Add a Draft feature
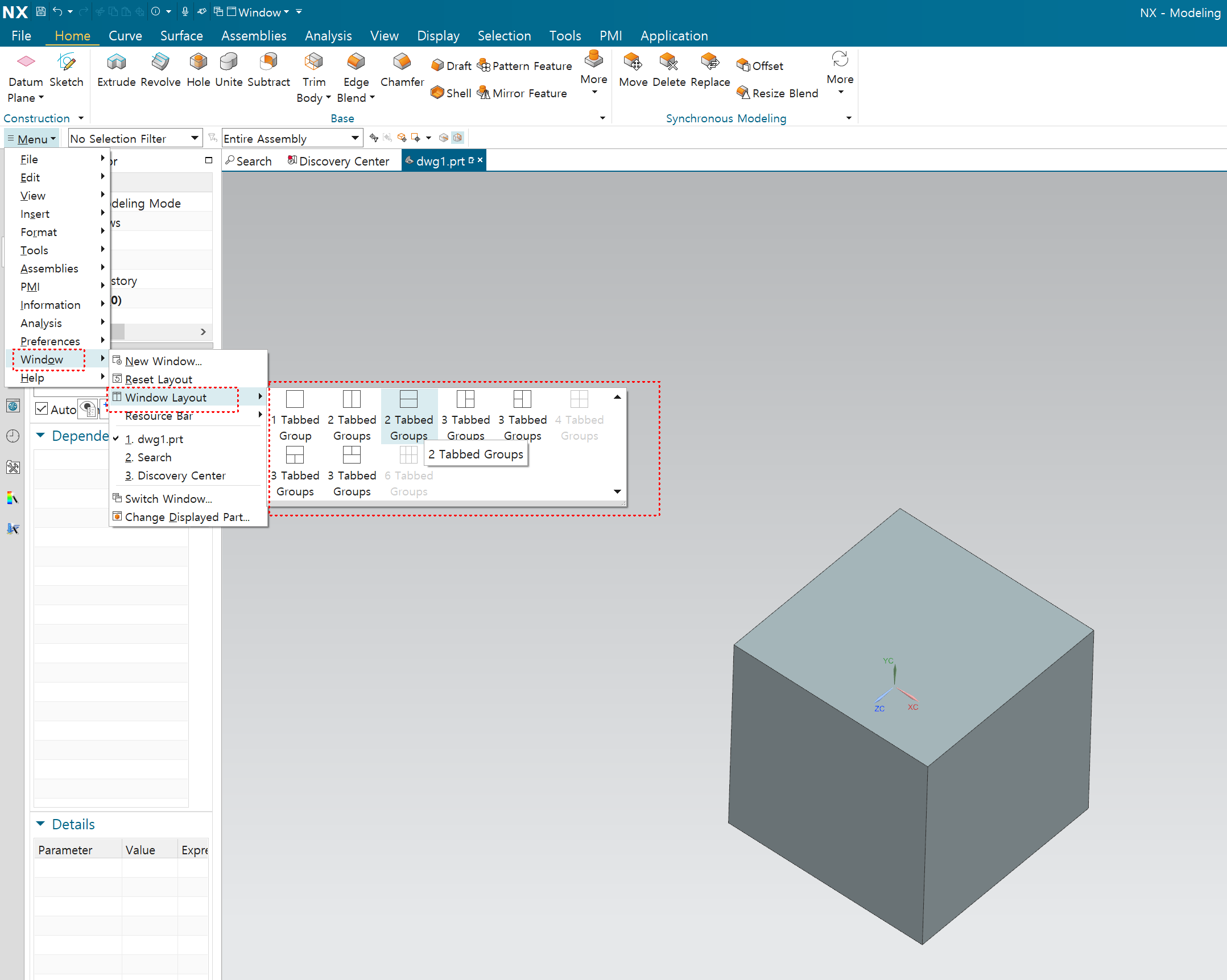1227x980 pixels. (451, 66)
